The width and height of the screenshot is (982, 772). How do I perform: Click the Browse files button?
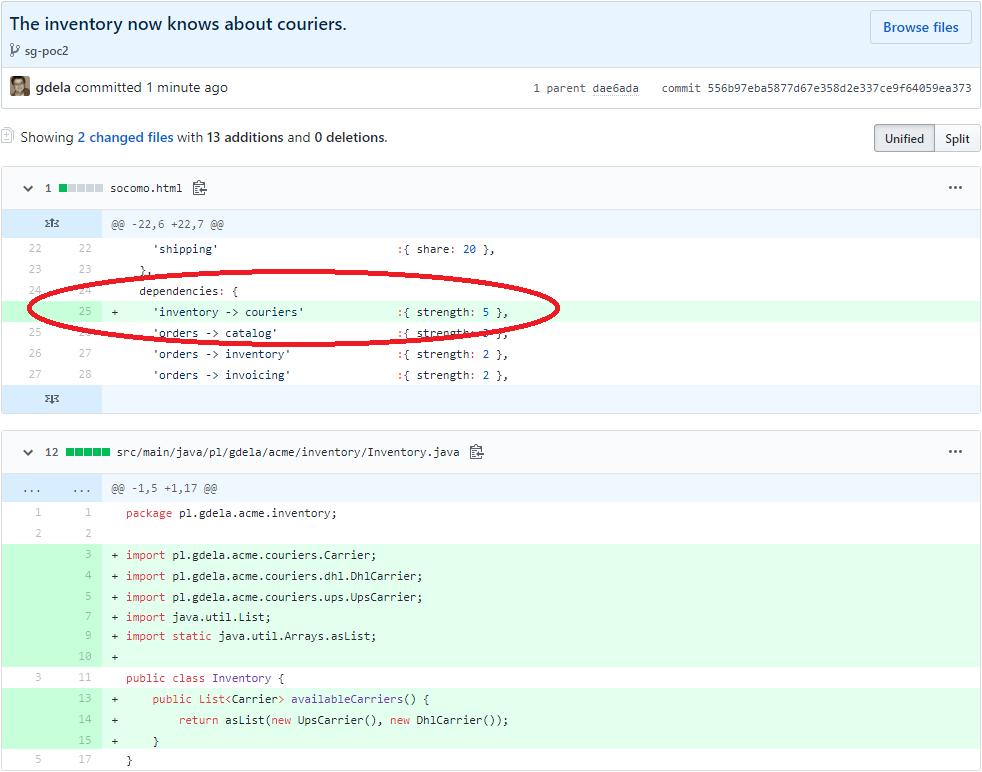point(920,27)
